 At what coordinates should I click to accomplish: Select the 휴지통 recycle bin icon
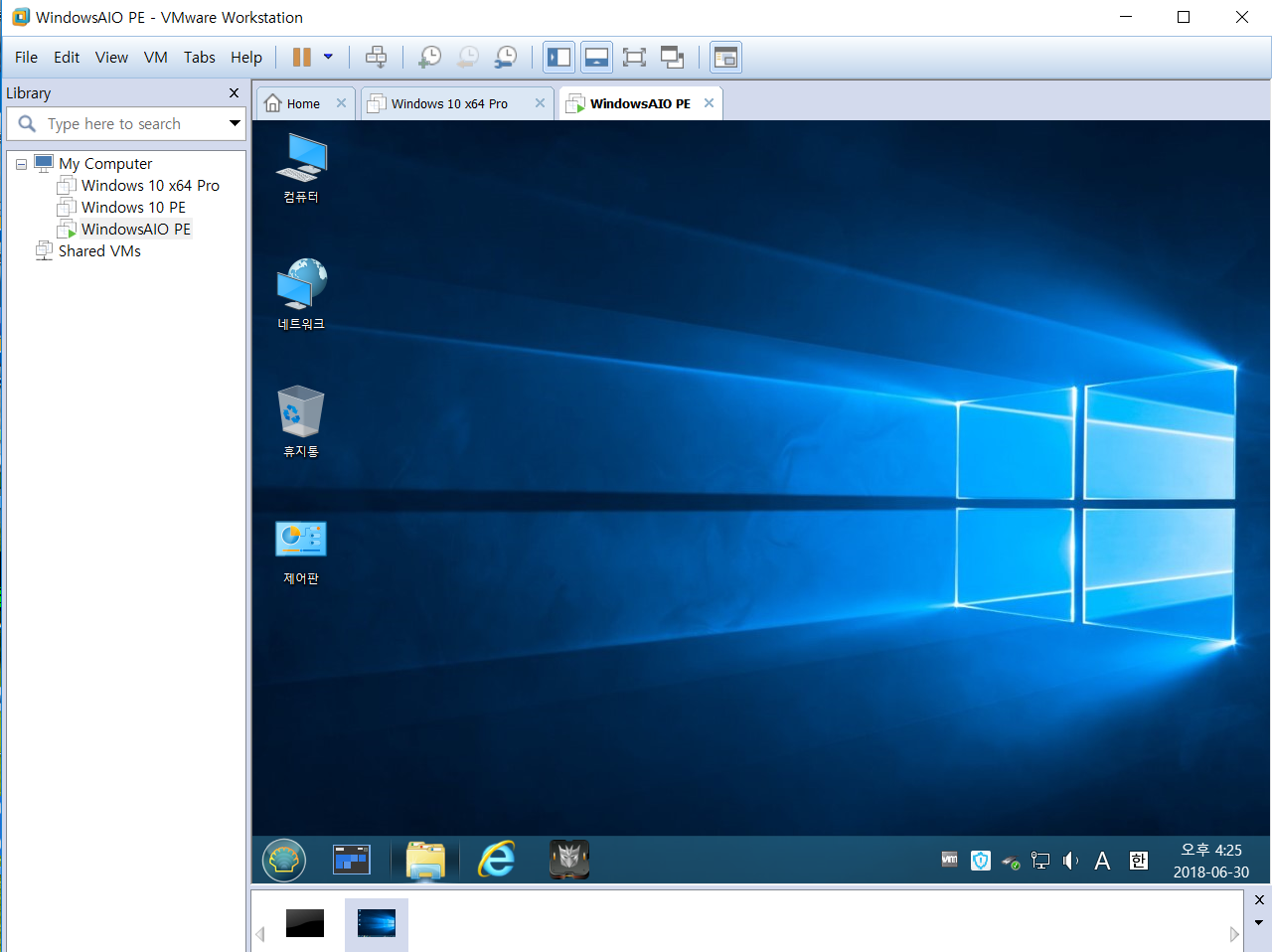(301, 421)
